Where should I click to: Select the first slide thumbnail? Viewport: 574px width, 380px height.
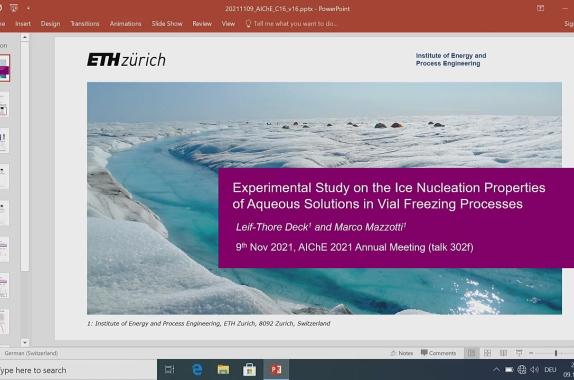click(4, 68)
